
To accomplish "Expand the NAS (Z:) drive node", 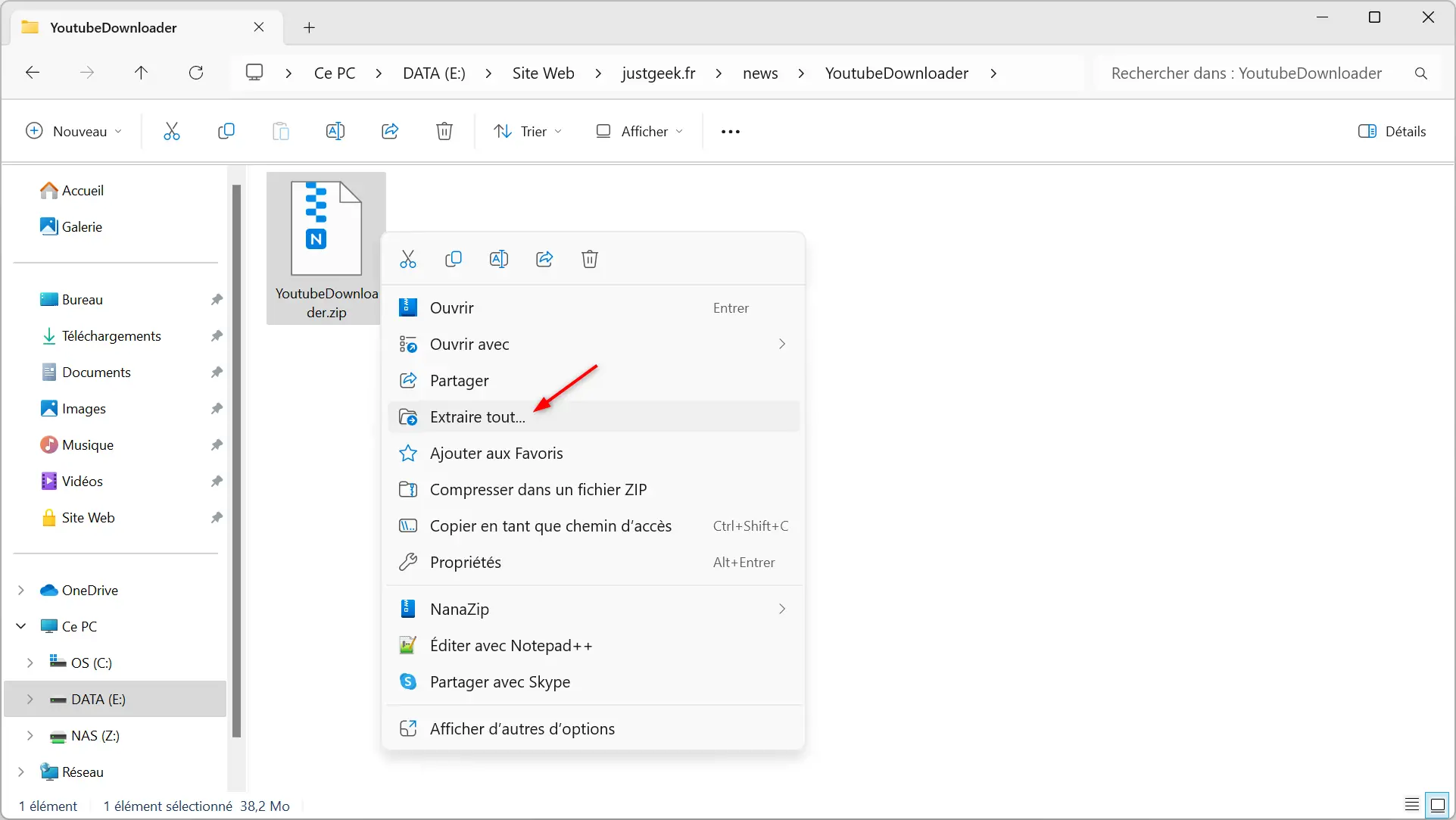I will [30, 736].
